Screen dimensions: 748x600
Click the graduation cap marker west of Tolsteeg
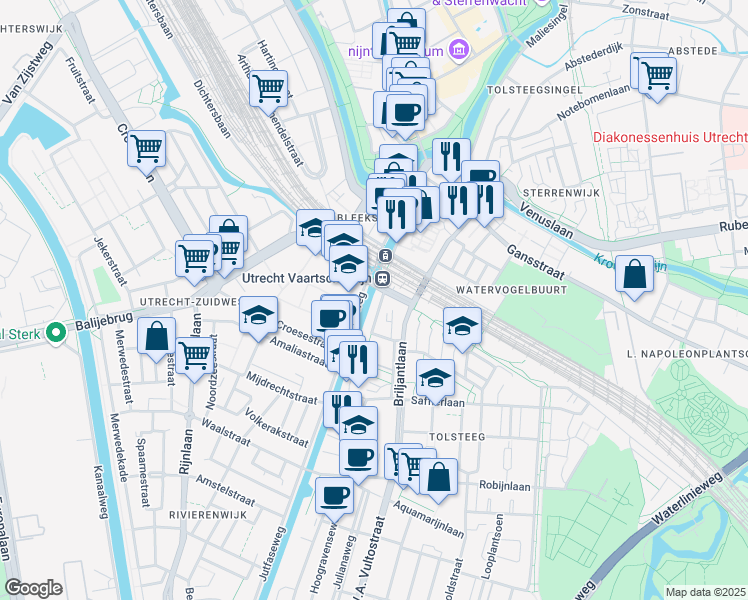(x=359, y=424)
